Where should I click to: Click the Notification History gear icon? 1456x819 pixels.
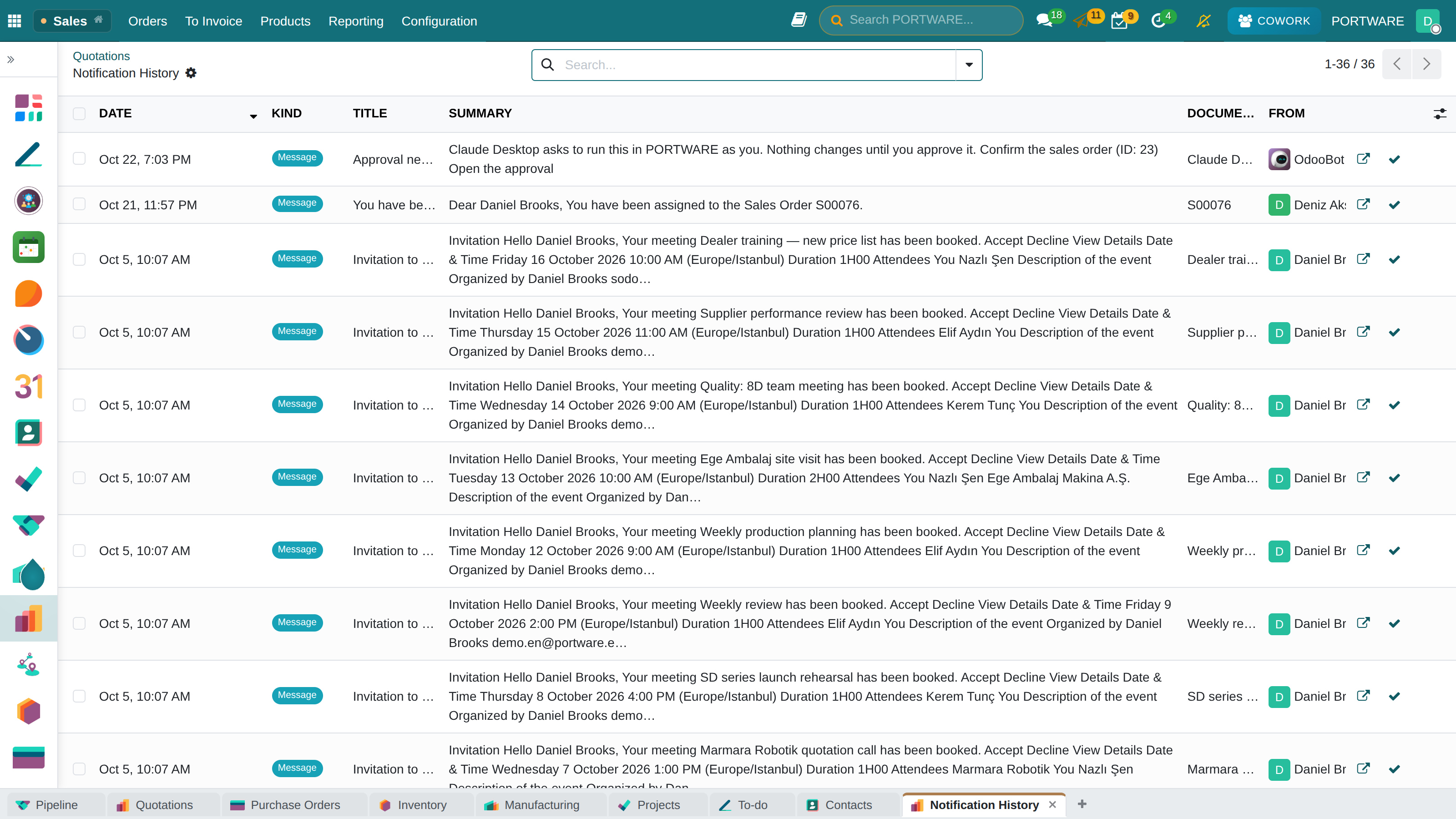pos(191,73)
